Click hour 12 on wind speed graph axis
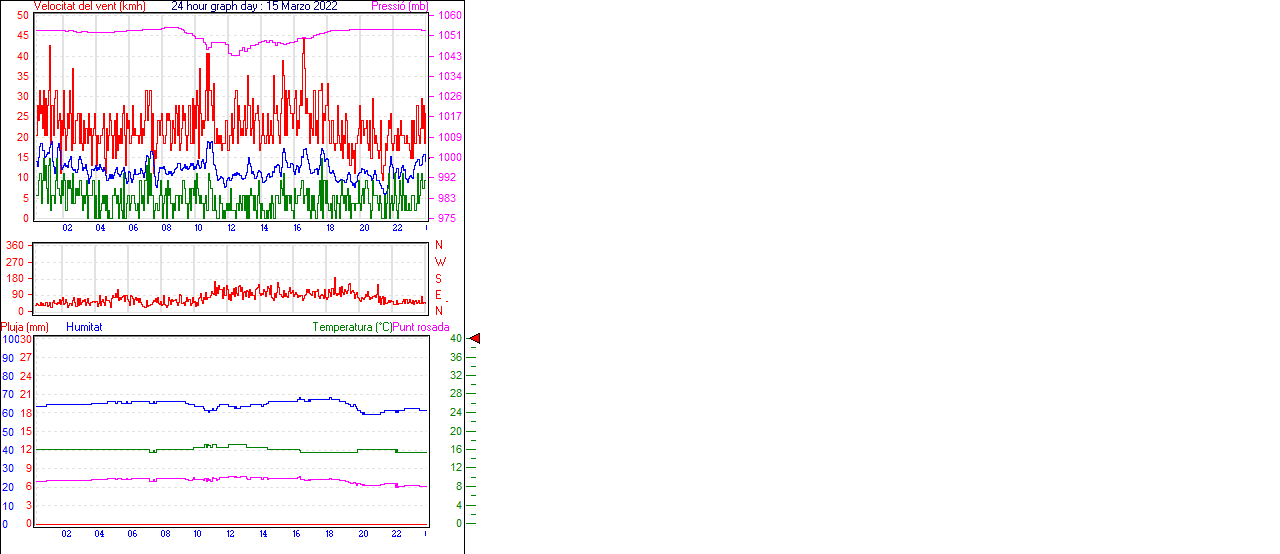1280x554 pixels. point(231,228)
